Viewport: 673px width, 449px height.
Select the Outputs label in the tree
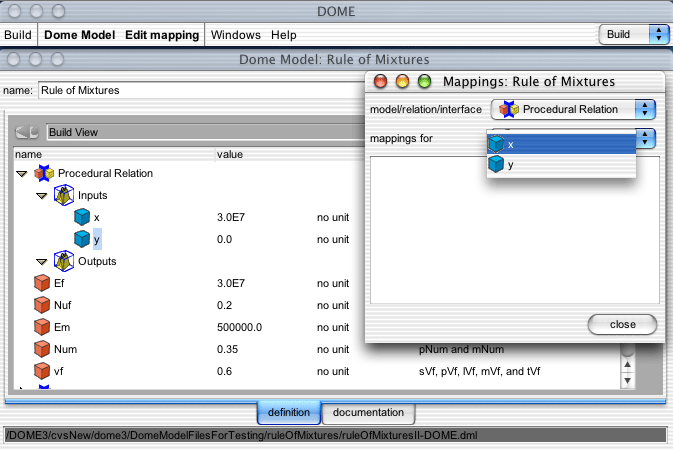[x=97, y=261]
